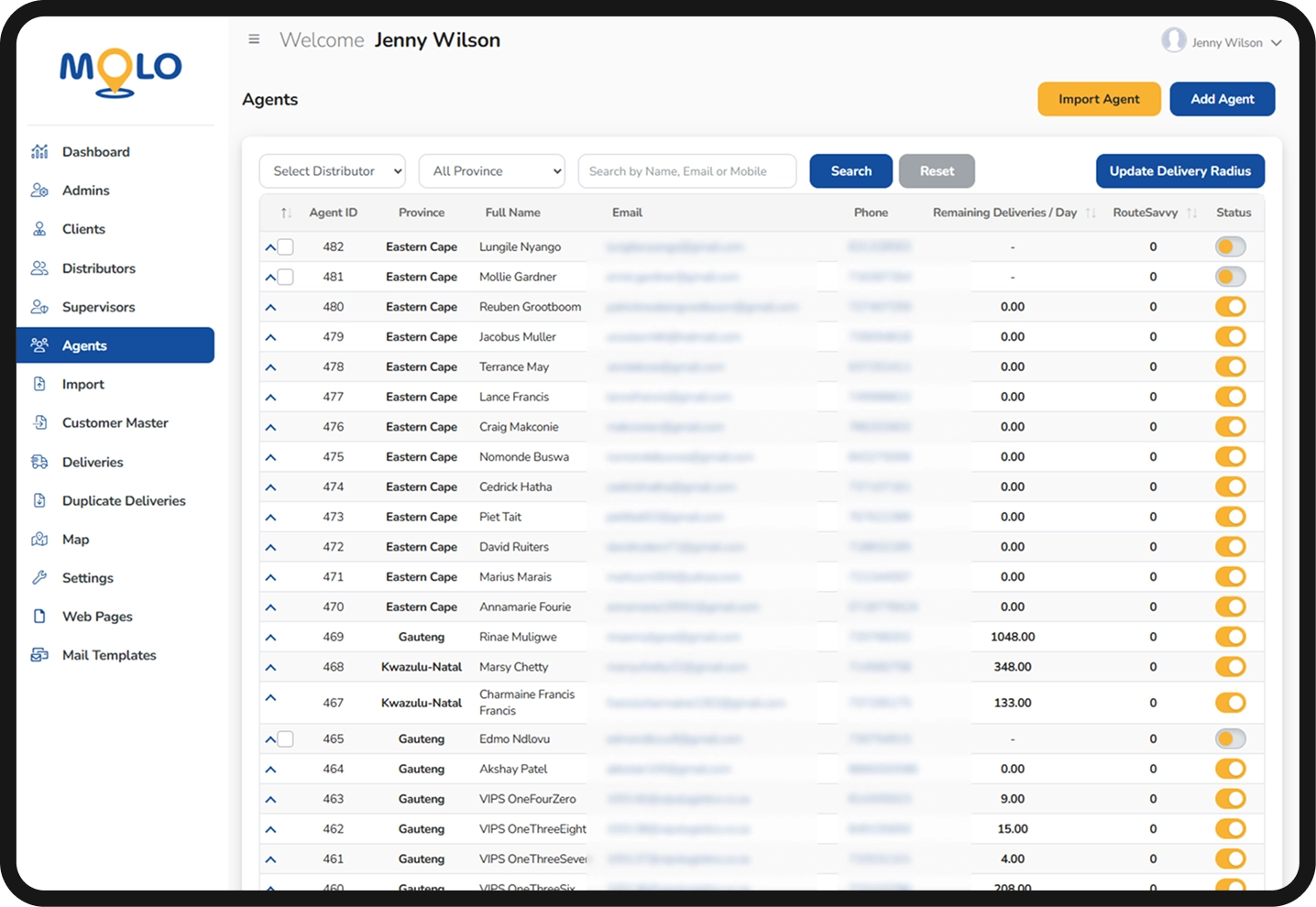Image resolution: width=1316 pixels, height=907 pixels.
Task: Sort by Remaining Deliveries / Day arrows
Action: click(x=1091, y=213)
